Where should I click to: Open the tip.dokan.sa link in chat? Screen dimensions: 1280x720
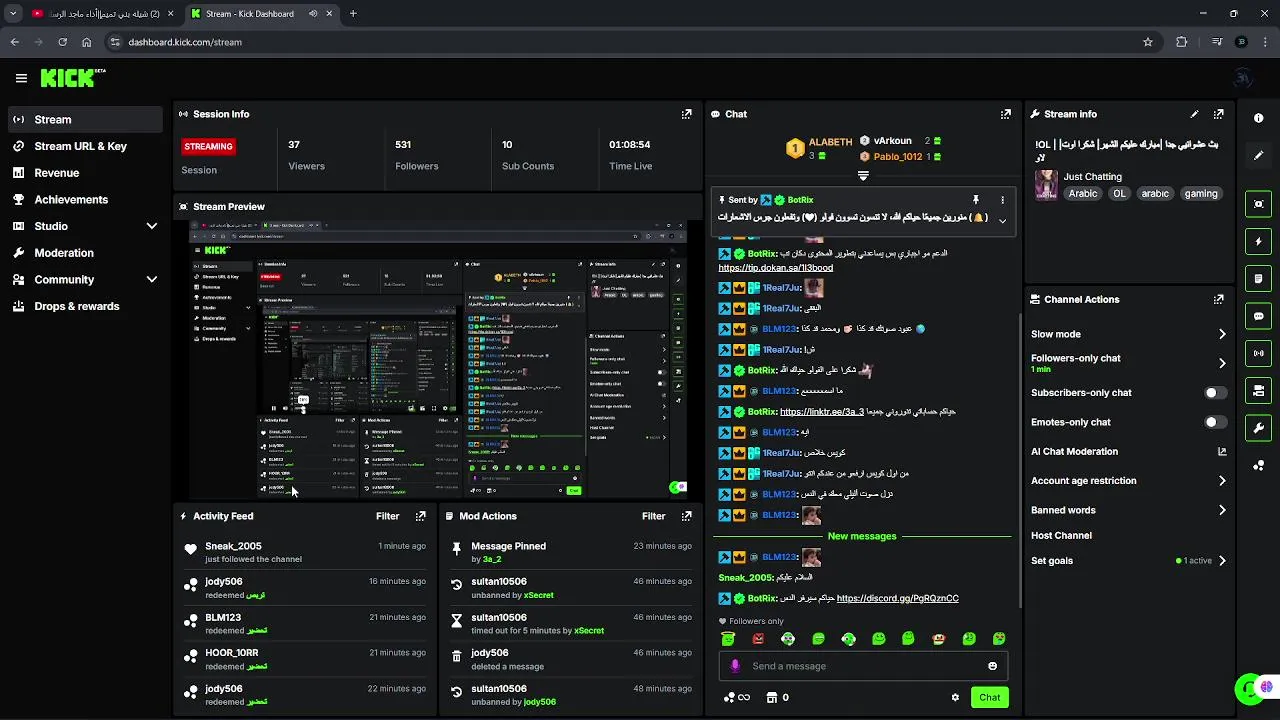[775, 268]
